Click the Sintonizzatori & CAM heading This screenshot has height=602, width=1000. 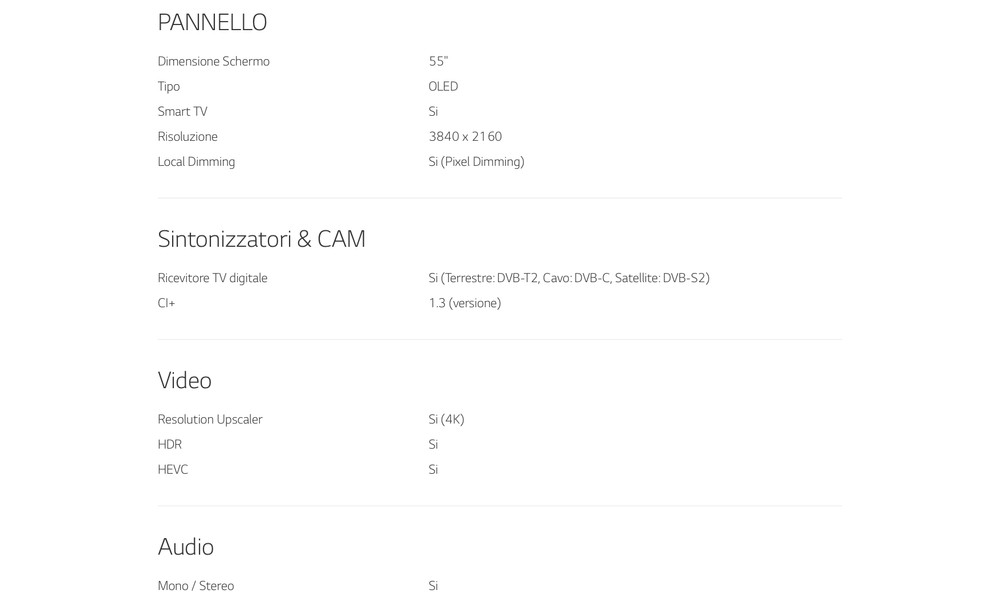(x=261, y=239)
